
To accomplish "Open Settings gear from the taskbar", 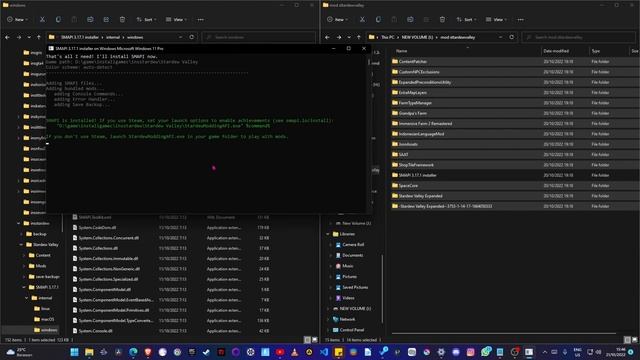I will point(441,352).
